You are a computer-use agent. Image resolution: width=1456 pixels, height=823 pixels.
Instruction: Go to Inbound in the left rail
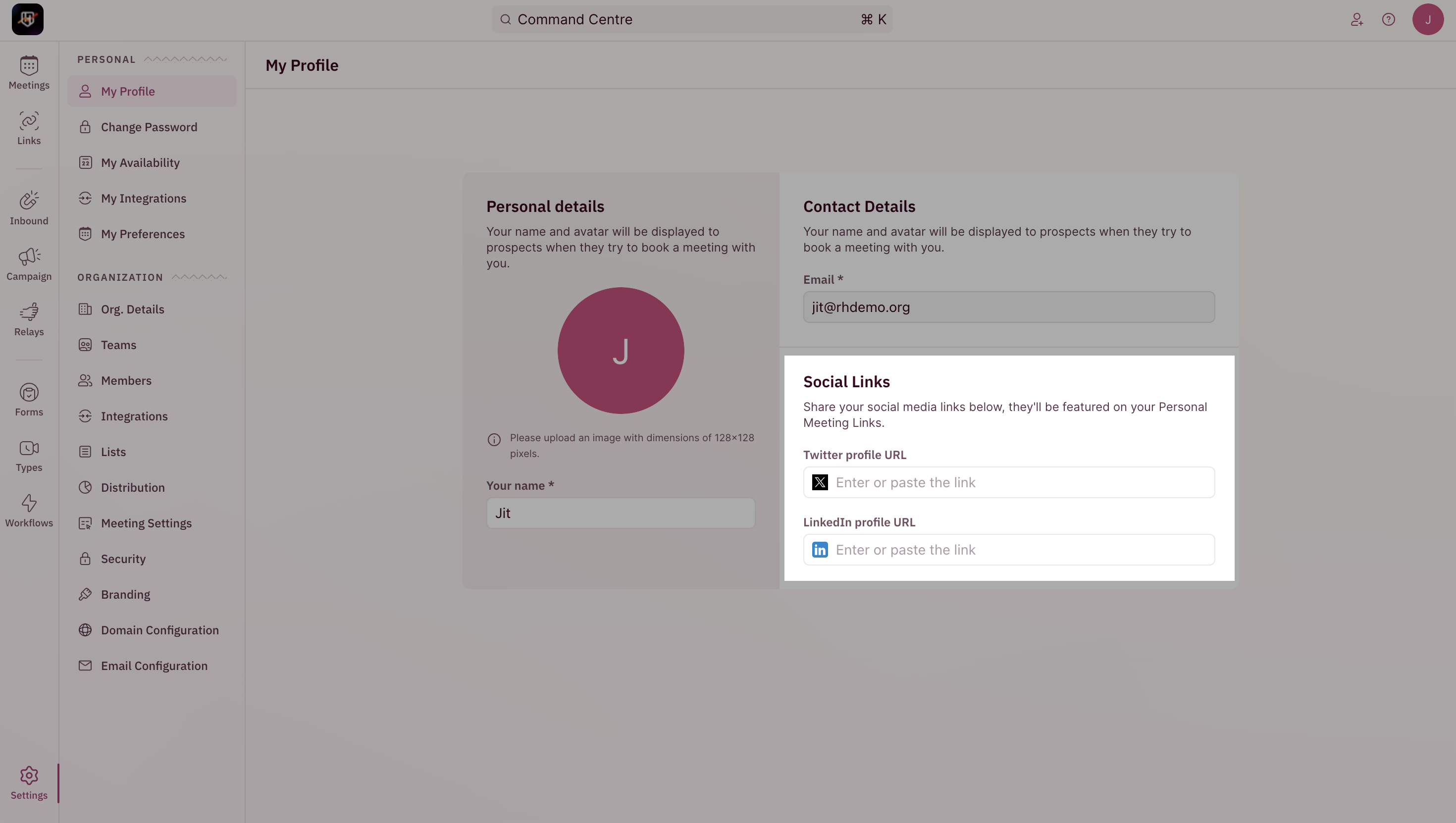[x=29, y=208]
